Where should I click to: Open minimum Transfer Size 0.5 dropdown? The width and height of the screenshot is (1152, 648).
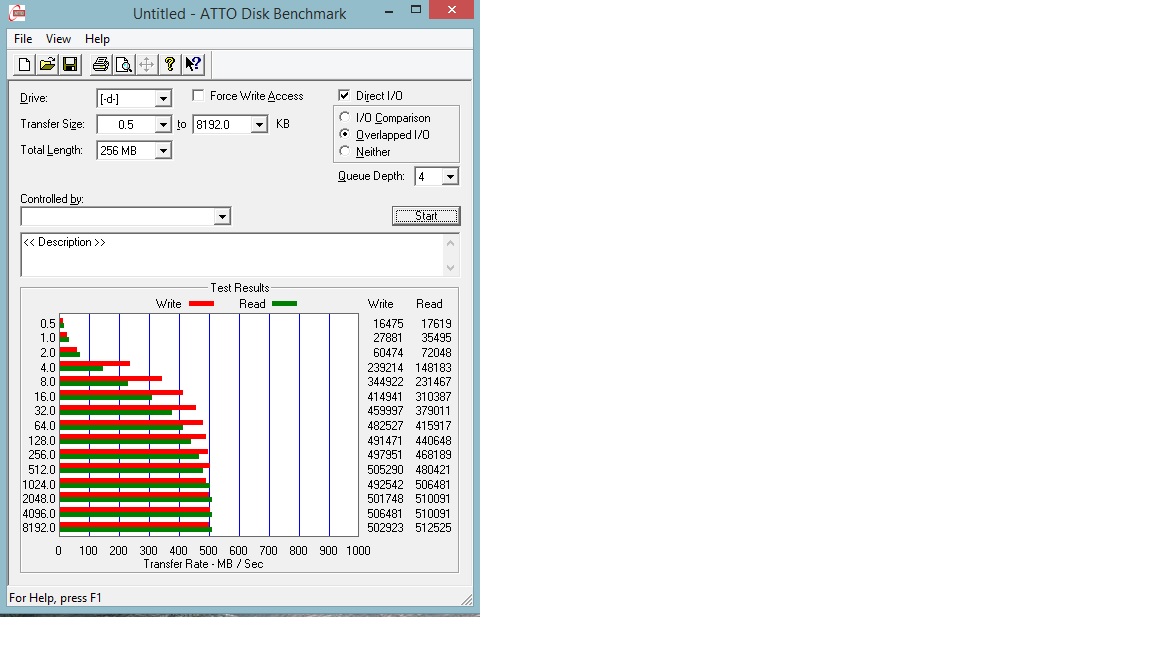(x=163, y=125)
